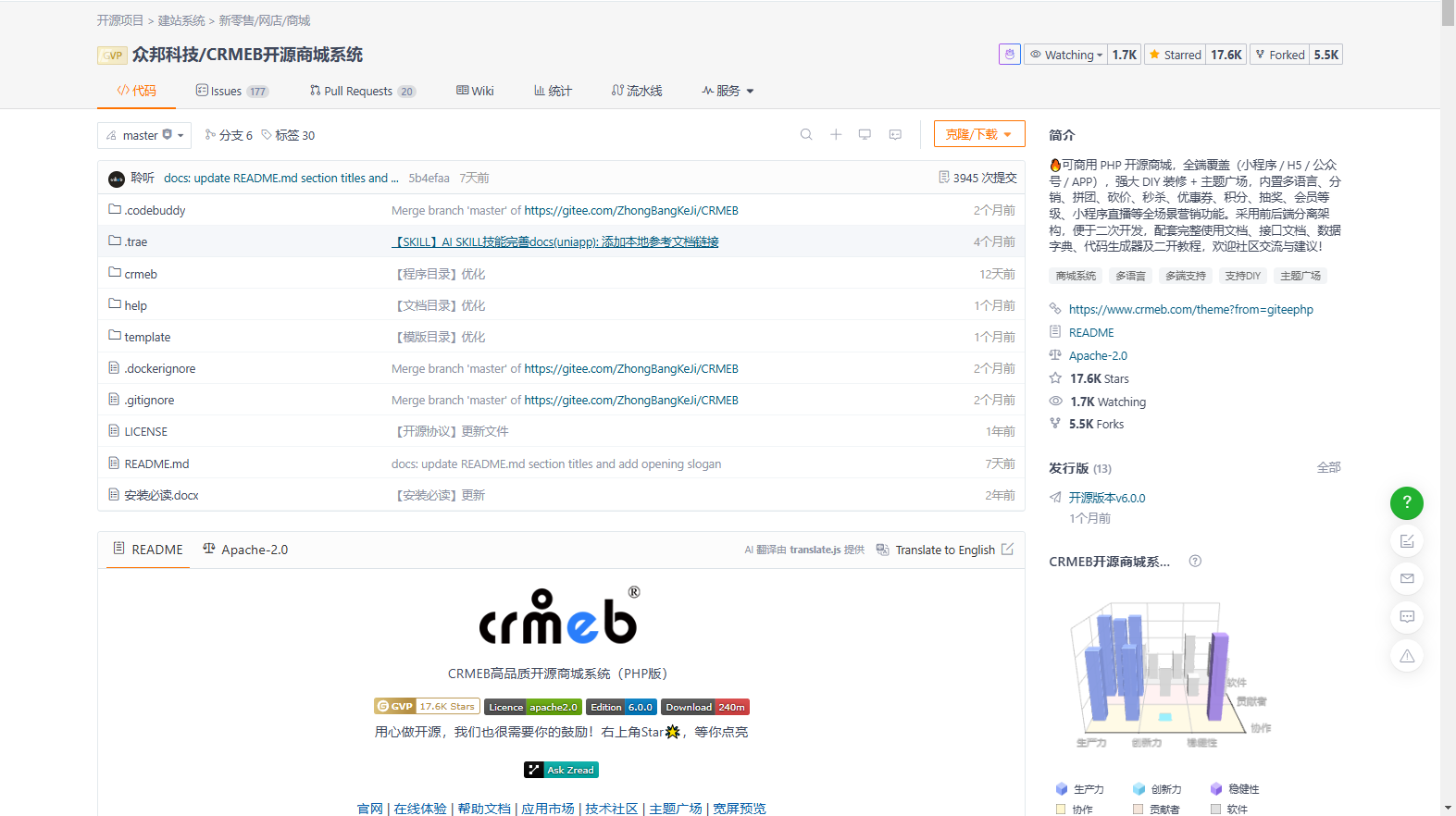Image resolution: width=1456 pixels, height=816 pixels.
Task: Select the README tab above the readme content
Action: click(x=148, y=550)
